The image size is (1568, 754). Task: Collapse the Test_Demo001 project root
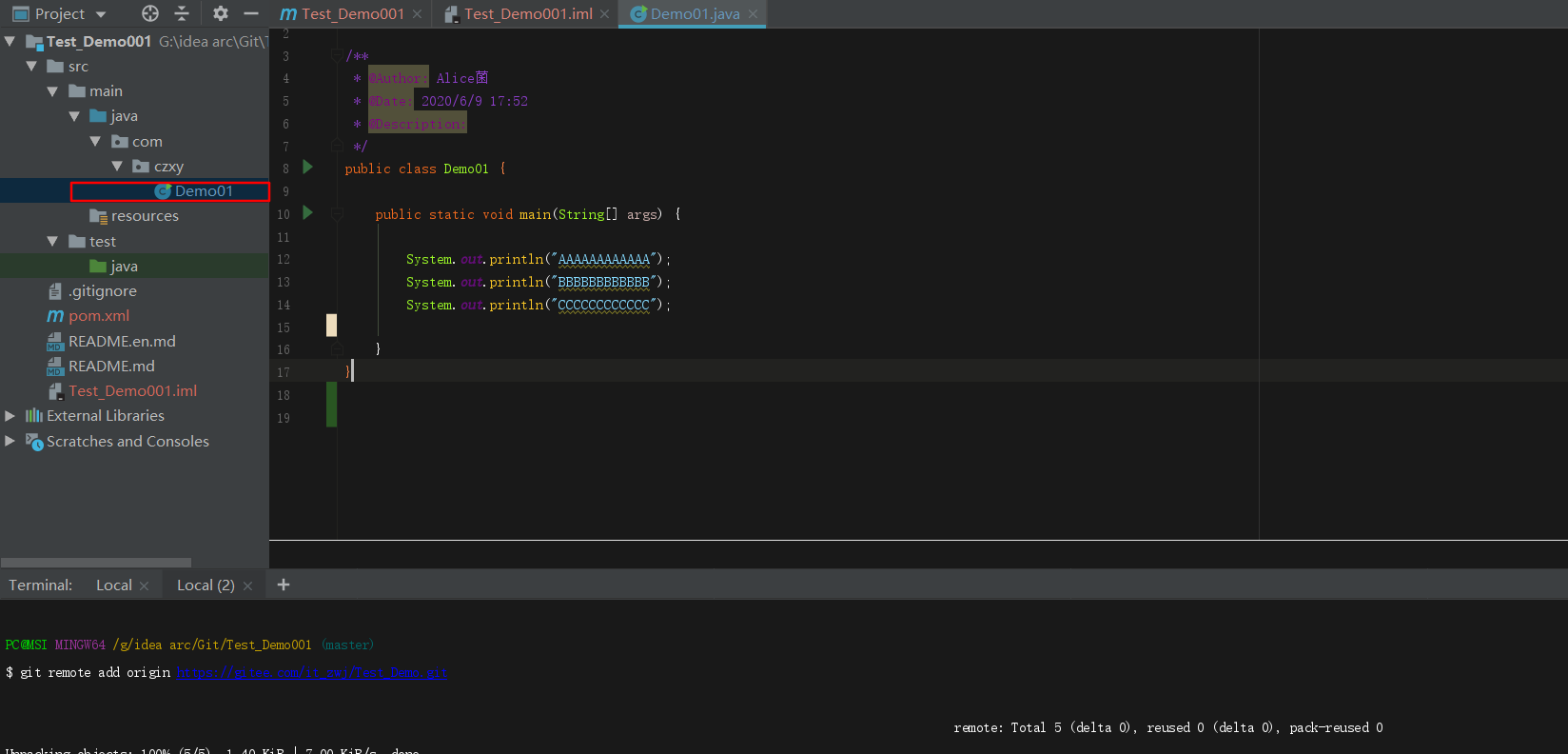pos(10,41)
